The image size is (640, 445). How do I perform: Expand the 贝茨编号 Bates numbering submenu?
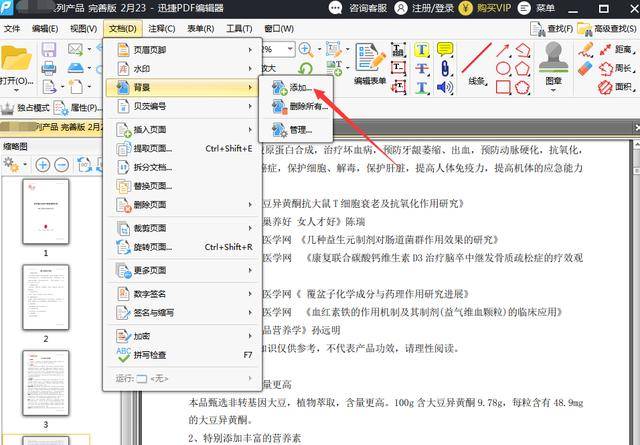(183, 106)
